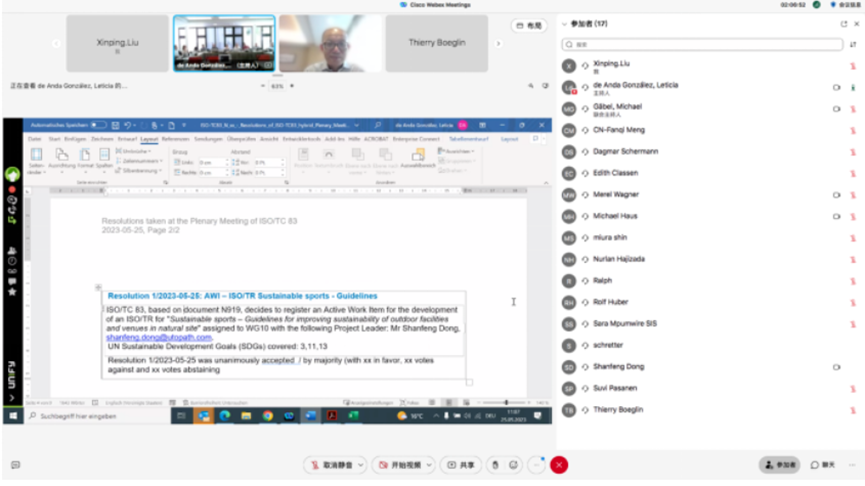This screenshot has width=865, height=486.
Task: Open audio options arrow beside unmute
Action: pyautogui.click(x=361, y=465)
